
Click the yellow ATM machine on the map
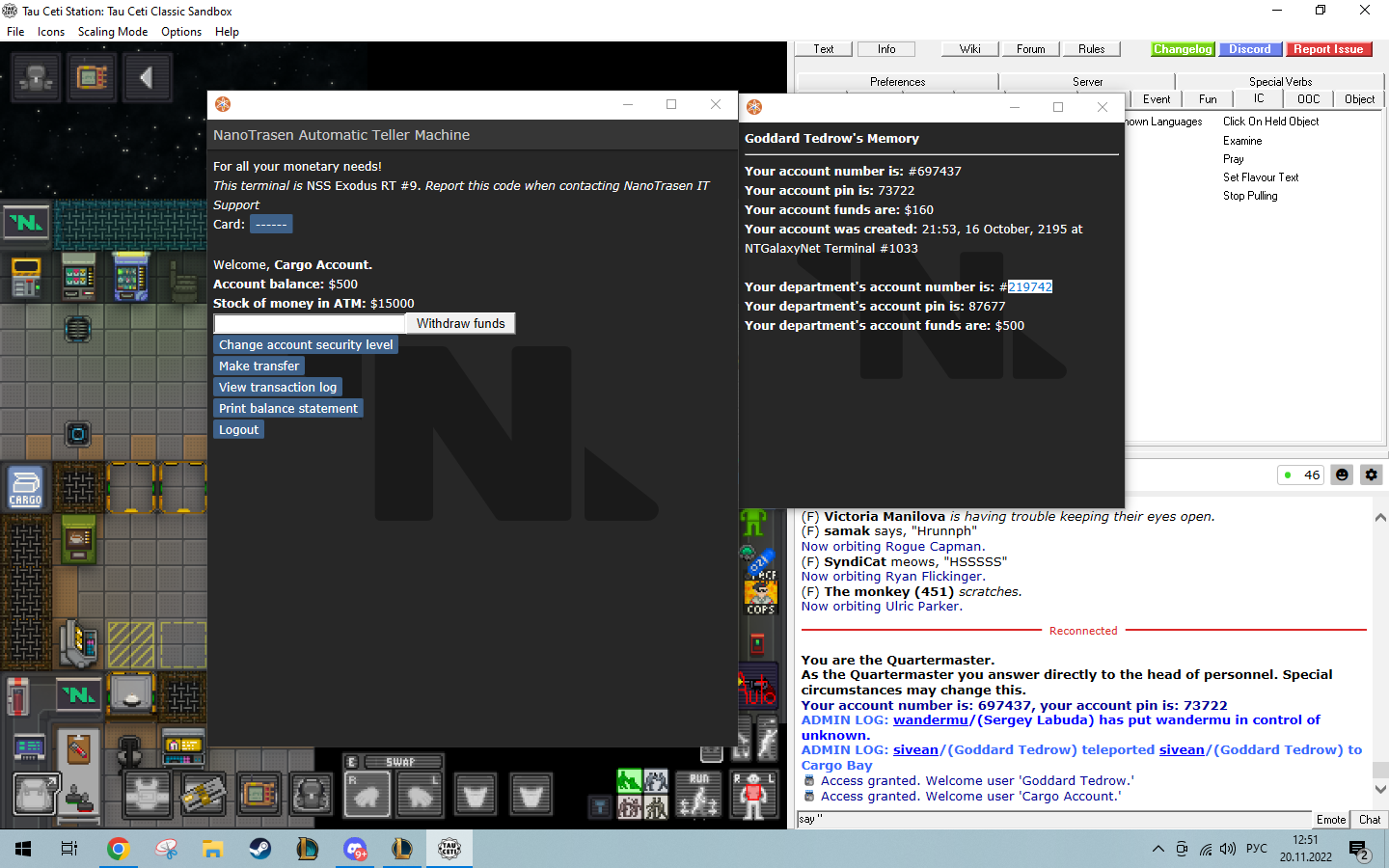(x=26, y=277)
